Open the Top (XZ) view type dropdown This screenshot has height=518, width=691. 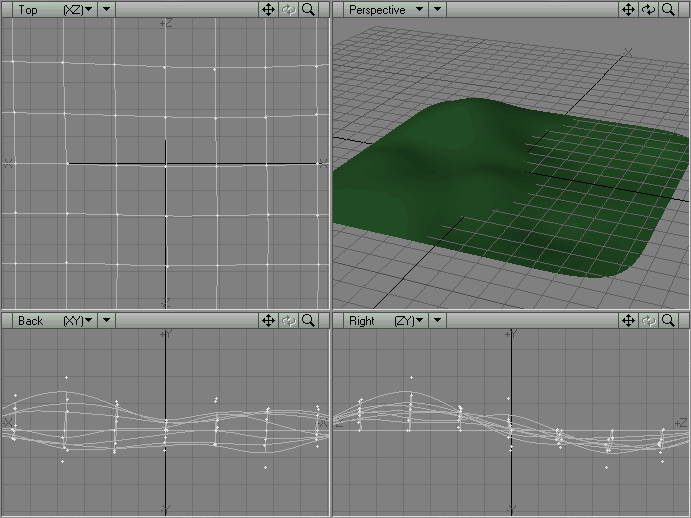pos(55,9)
